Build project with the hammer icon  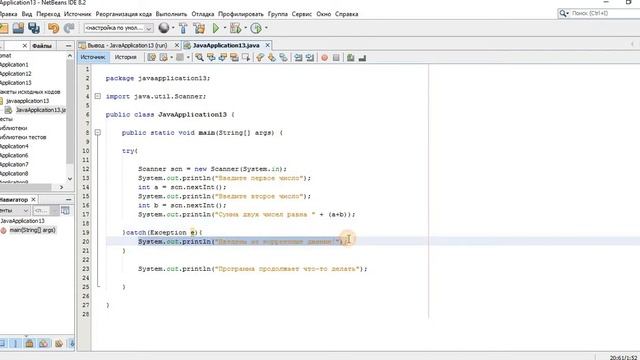tap(183, 28)
